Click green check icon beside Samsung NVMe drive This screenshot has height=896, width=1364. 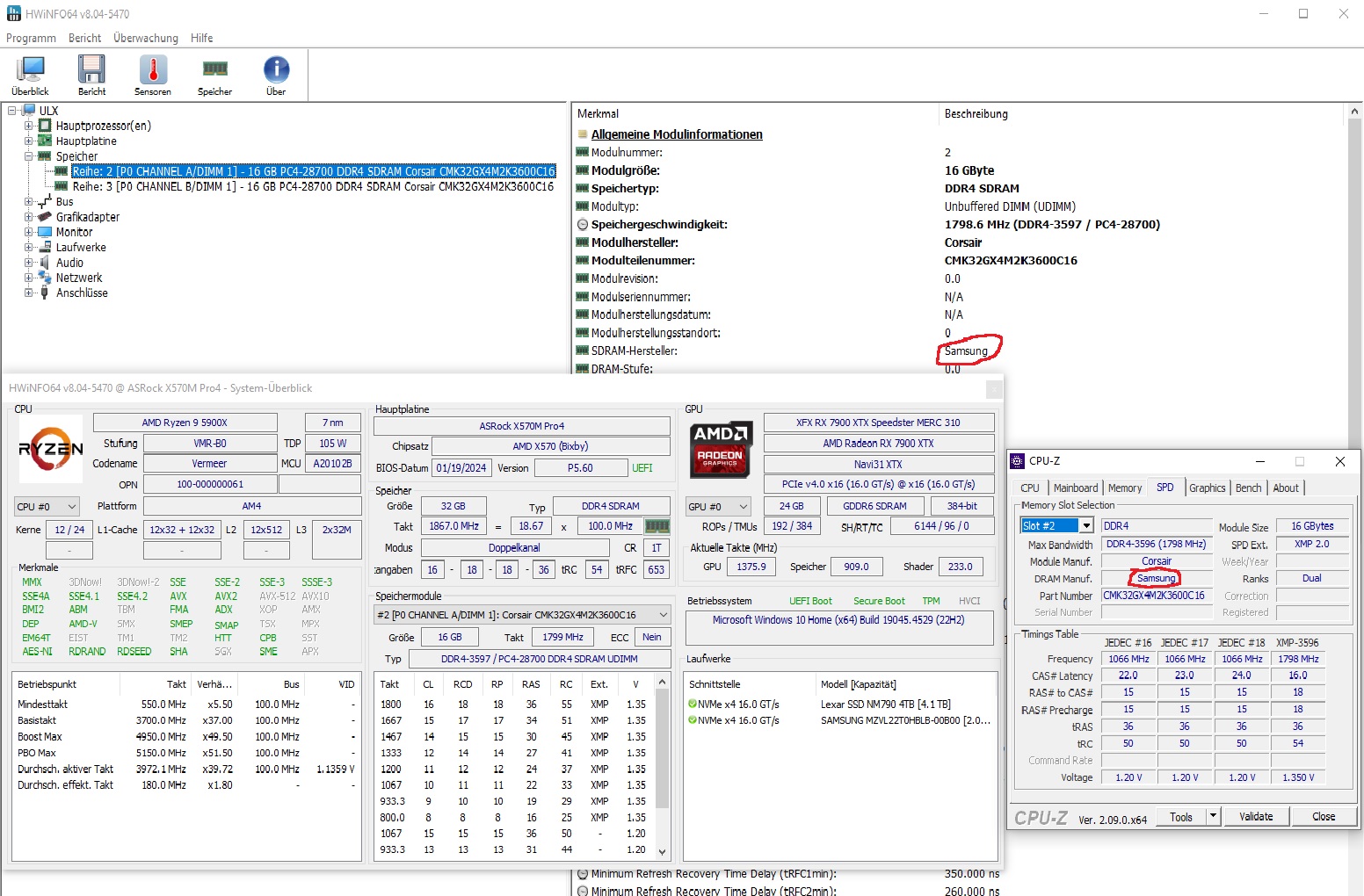693,720
